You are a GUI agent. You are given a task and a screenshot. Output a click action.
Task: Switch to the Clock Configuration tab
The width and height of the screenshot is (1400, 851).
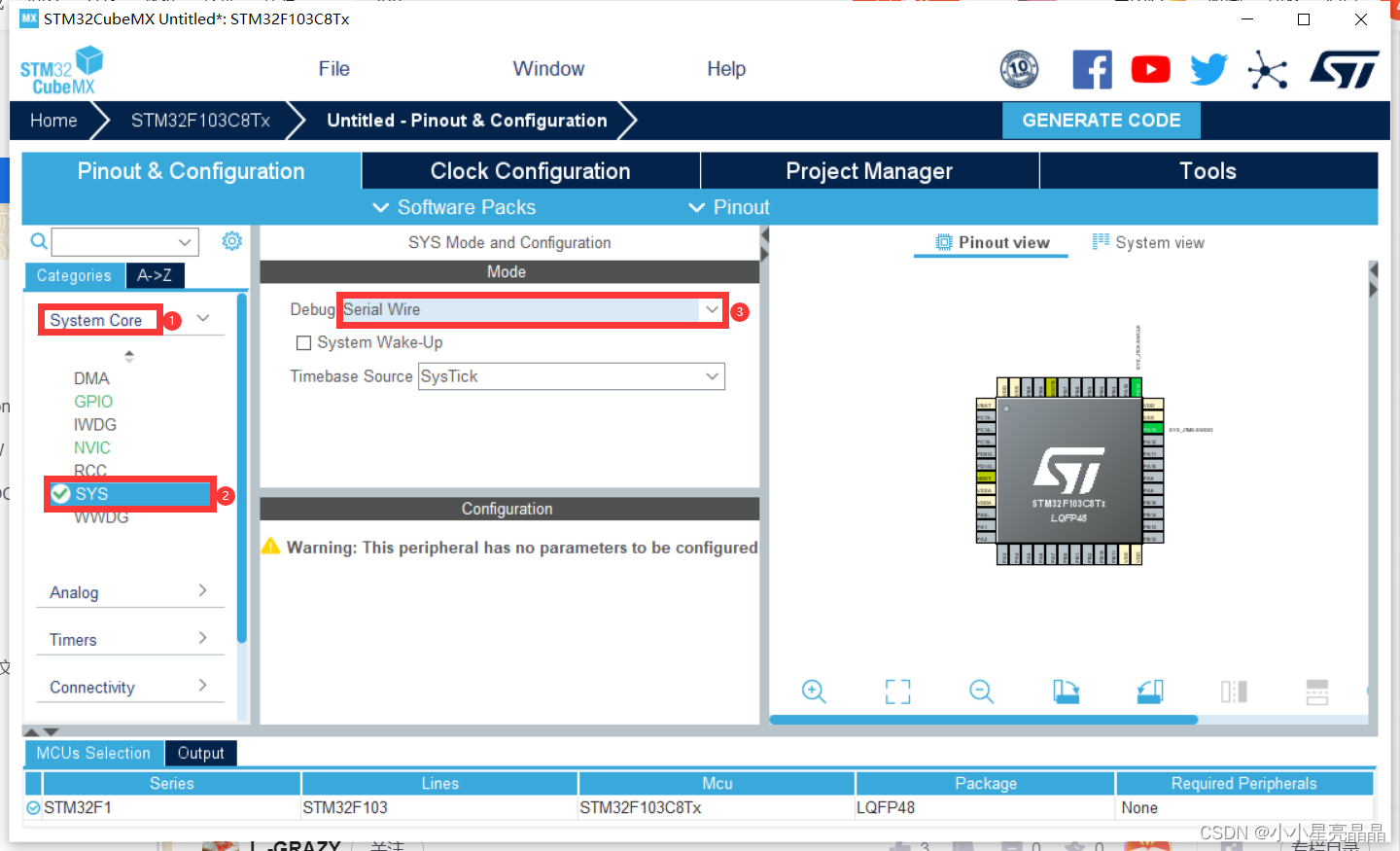pyautogui.click(x=531, y=171)
